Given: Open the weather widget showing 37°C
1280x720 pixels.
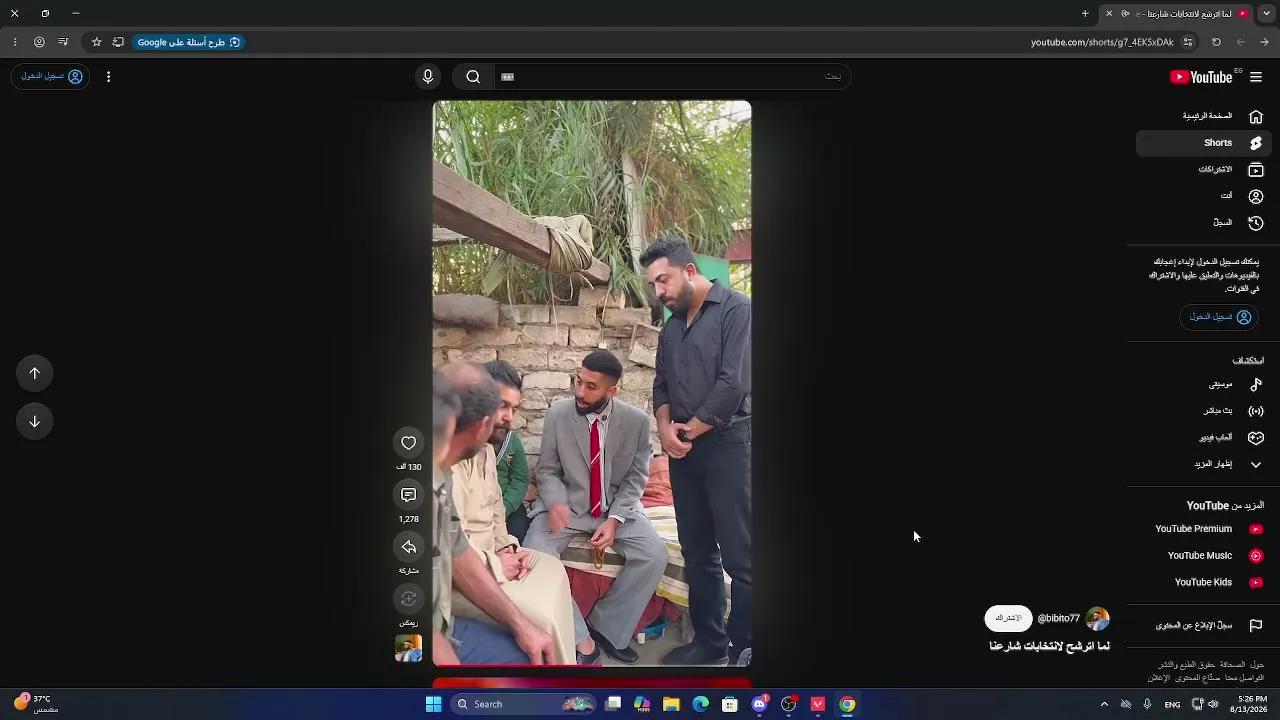Looking at the screenshot, I should tap(35, 704).
